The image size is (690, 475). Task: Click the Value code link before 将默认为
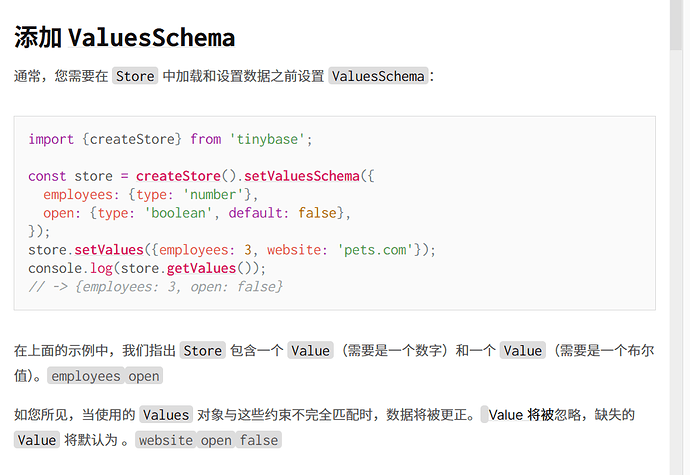(x=37, y=439)
